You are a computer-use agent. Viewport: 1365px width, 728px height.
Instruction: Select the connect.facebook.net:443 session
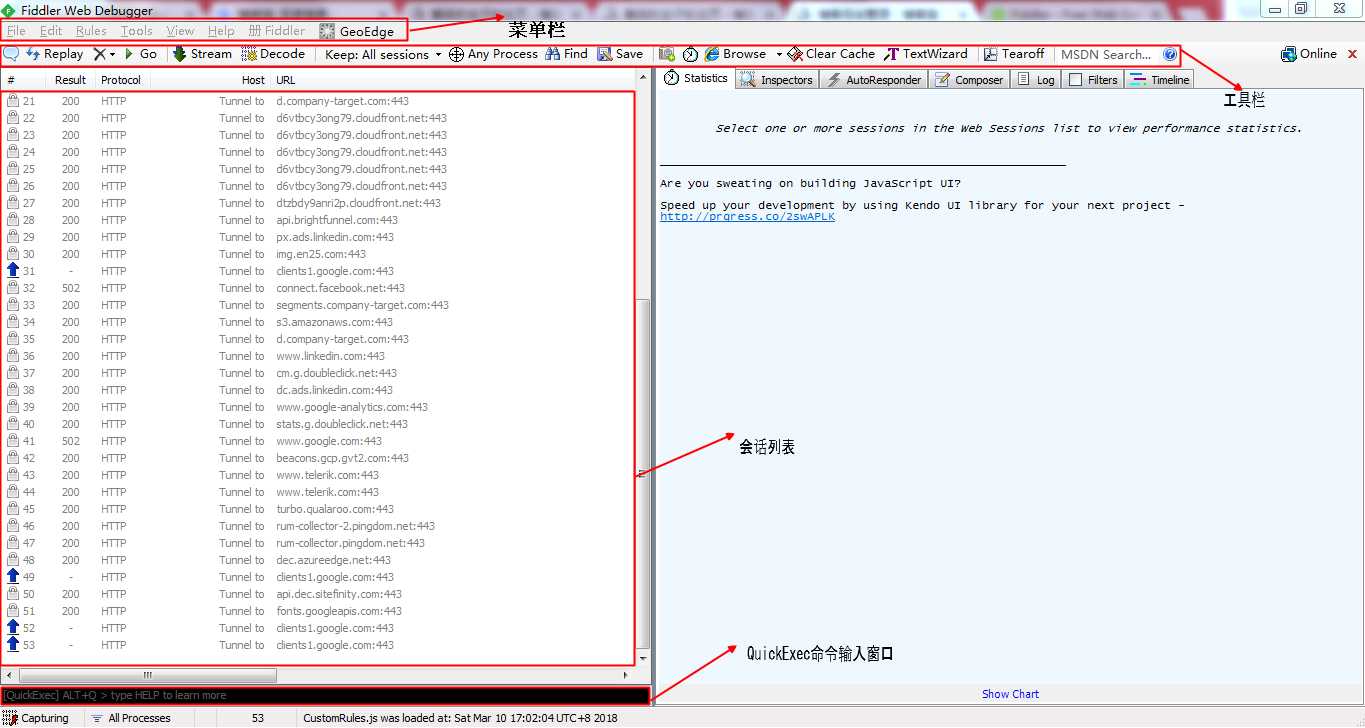[x=318, y=288]
